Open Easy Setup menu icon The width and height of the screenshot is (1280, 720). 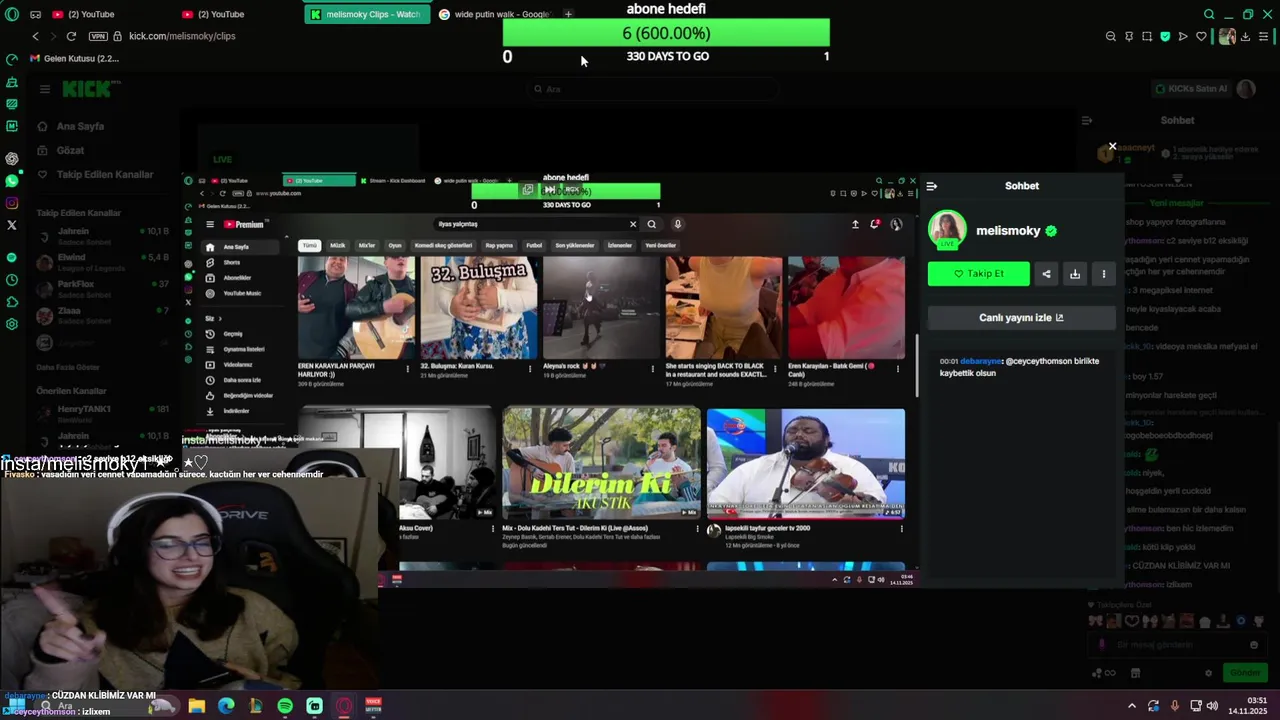click(x=1264, y=36)
